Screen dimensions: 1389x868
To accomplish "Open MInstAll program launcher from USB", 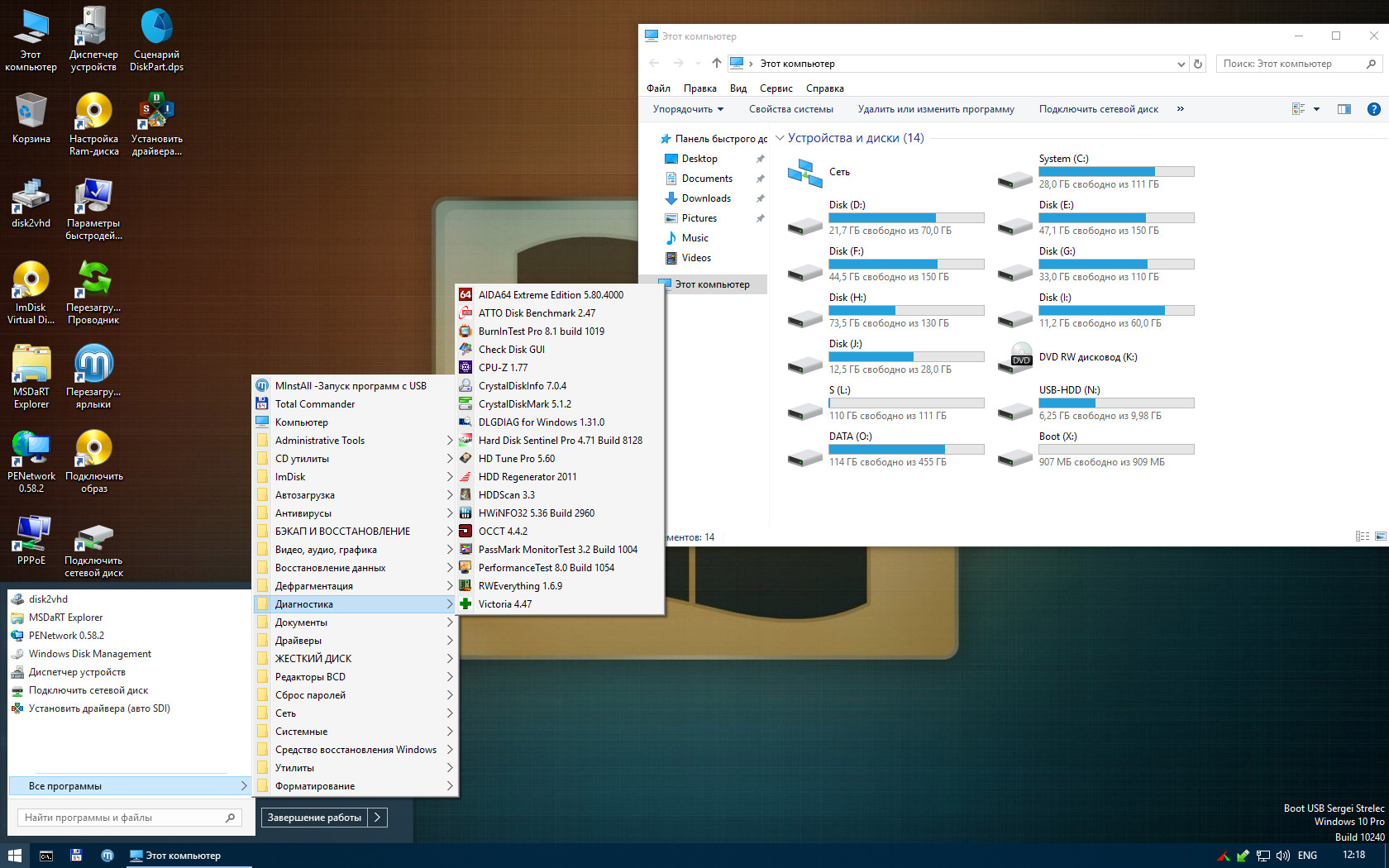I will click(x=355, y=386).
